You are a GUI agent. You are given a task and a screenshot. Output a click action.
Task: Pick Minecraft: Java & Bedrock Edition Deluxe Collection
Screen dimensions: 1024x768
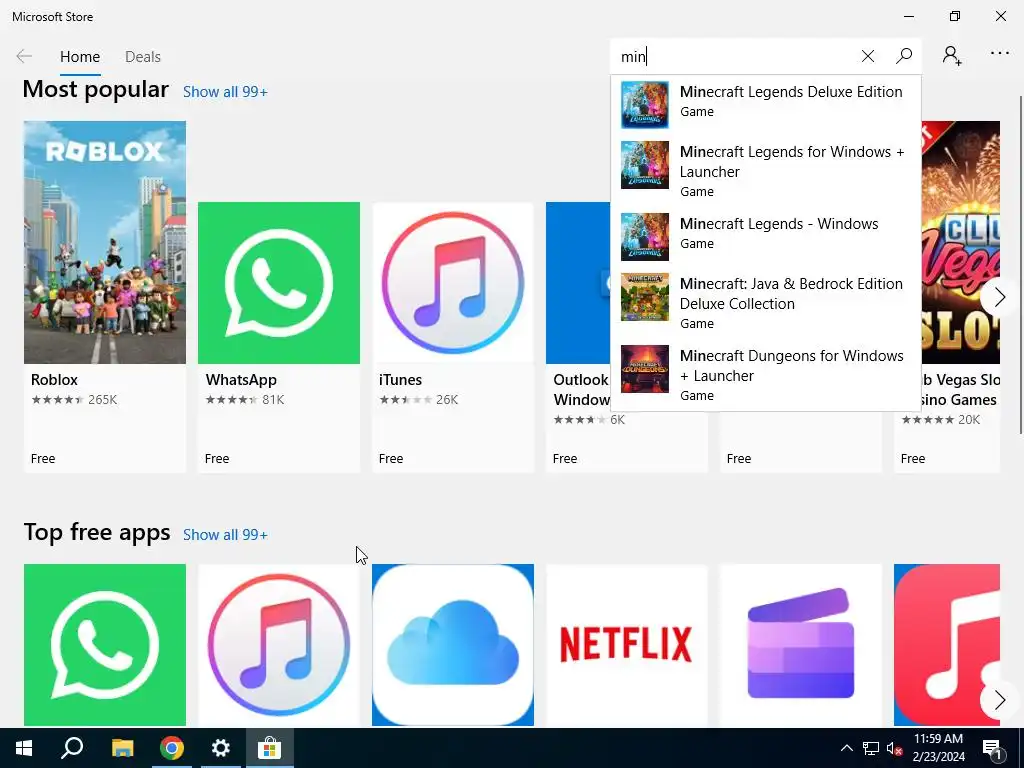pyautogui.click(x=765, y=303)
